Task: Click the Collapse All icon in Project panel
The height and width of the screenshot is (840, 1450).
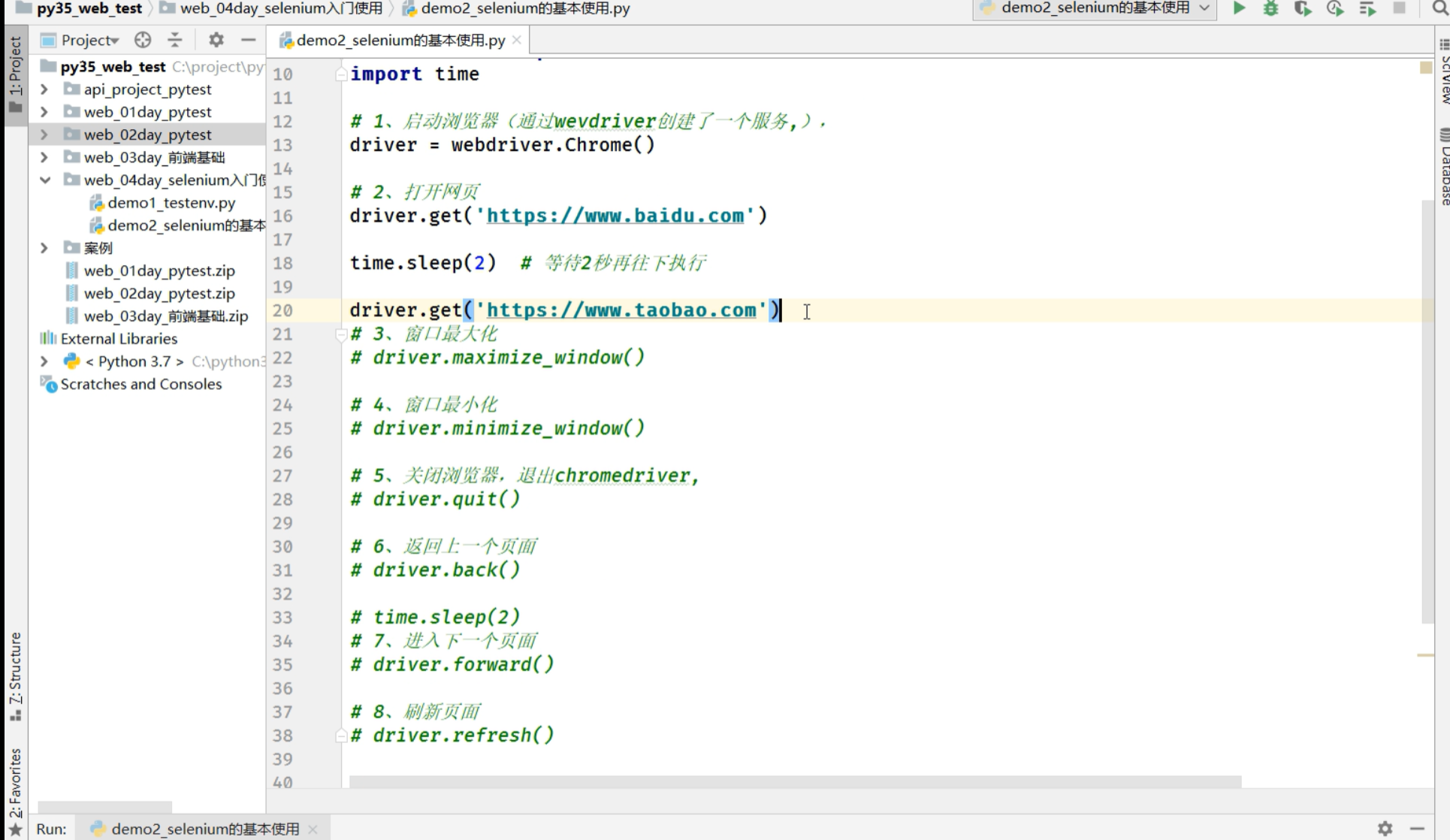Action: click(175, 40)
